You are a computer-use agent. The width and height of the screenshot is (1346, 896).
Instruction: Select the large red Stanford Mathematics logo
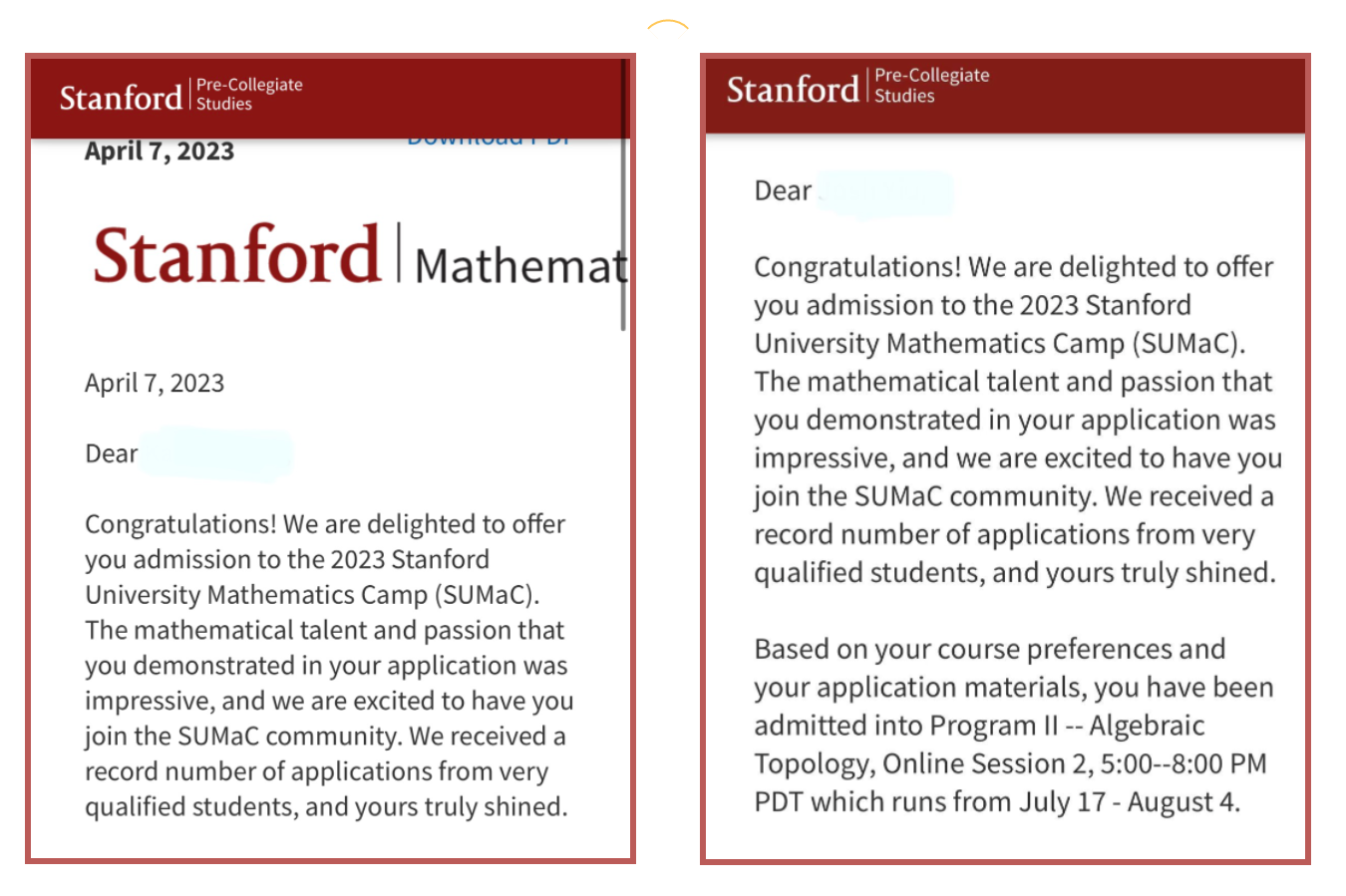pyautogui.click(x=237, y=255)
